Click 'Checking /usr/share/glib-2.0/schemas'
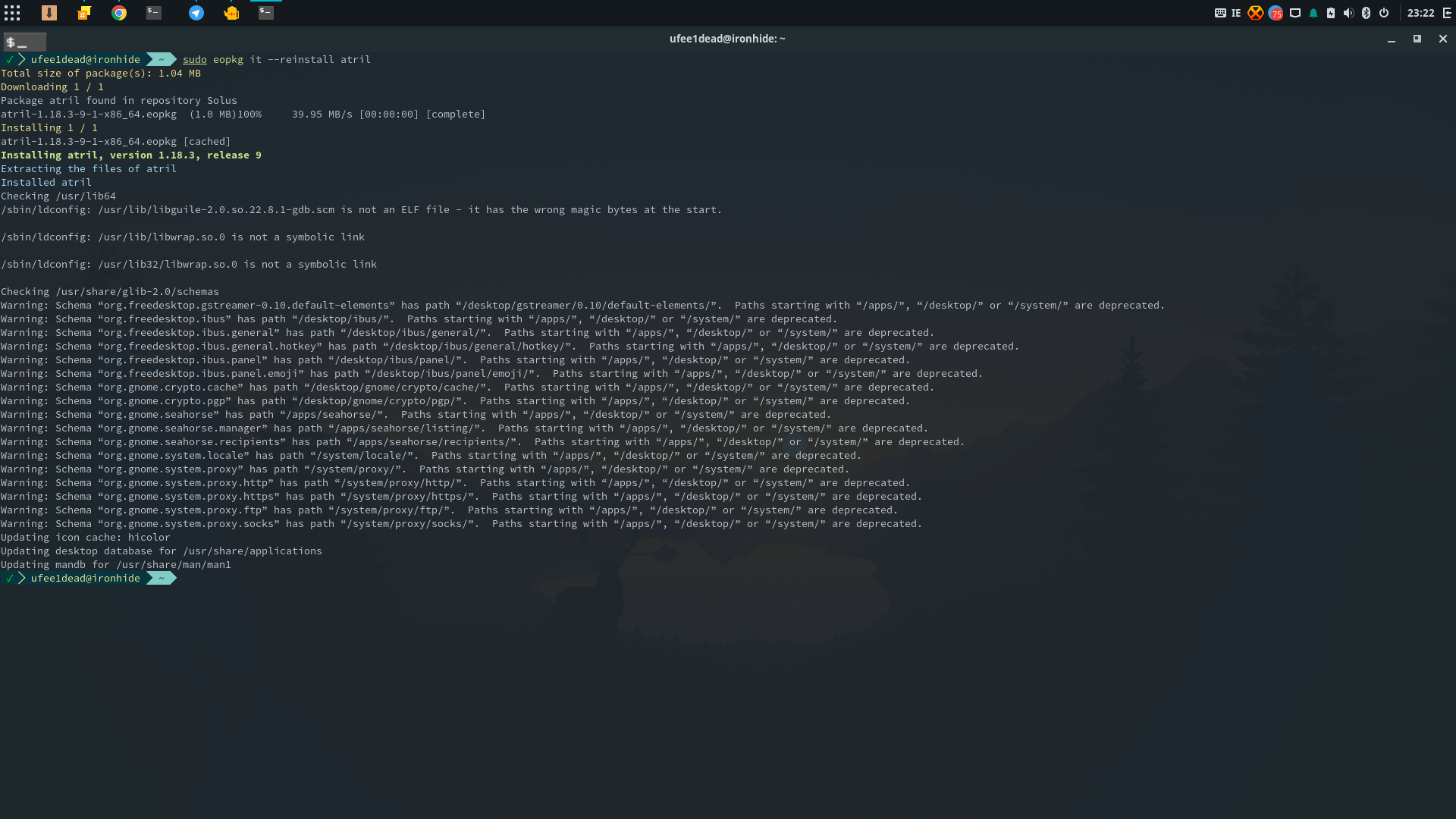This screenshot has height=819, width=1456. click(x=110, y=292)
